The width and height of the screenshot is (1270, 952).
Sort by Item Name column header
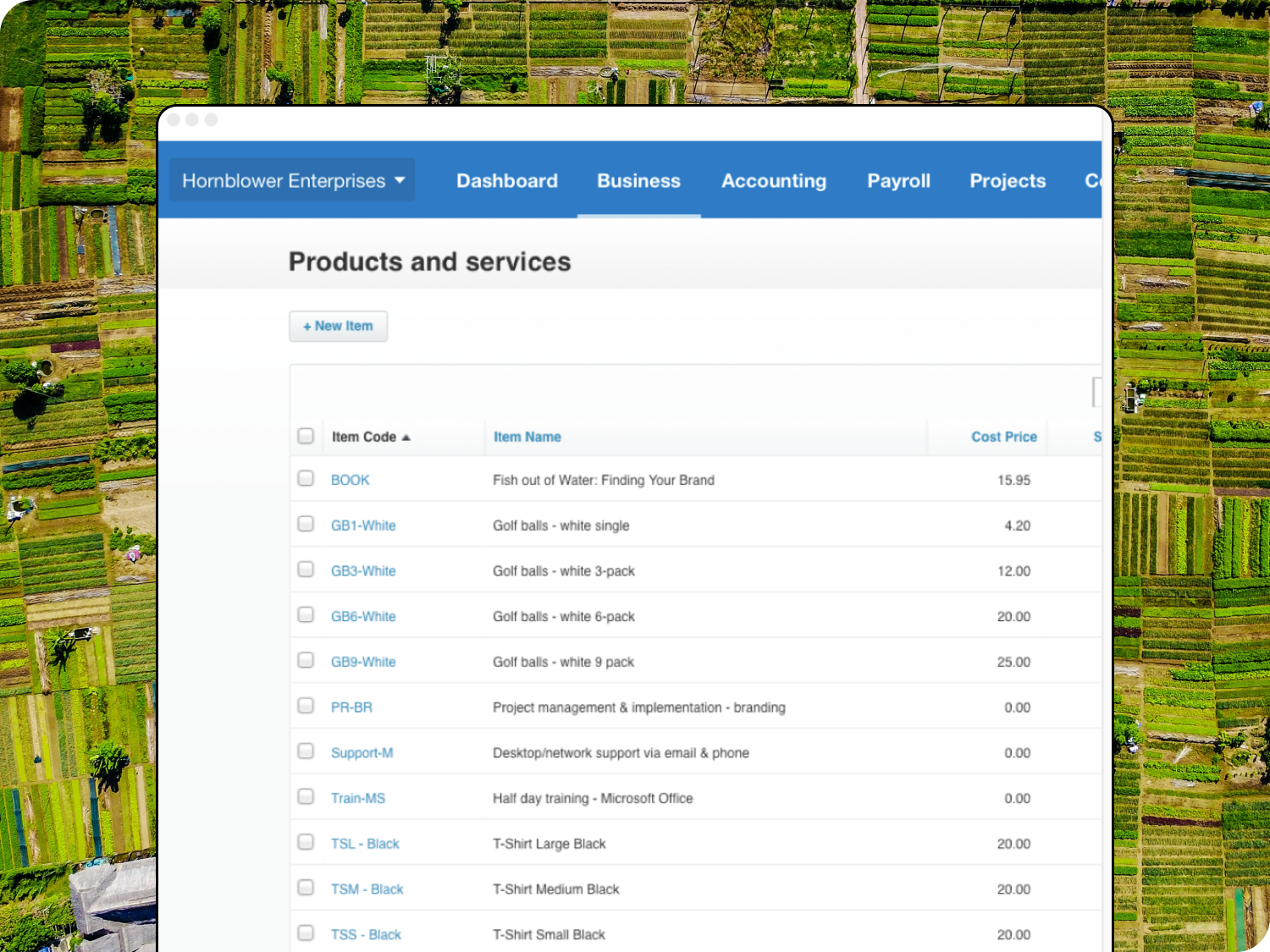[x=527, y=437]
